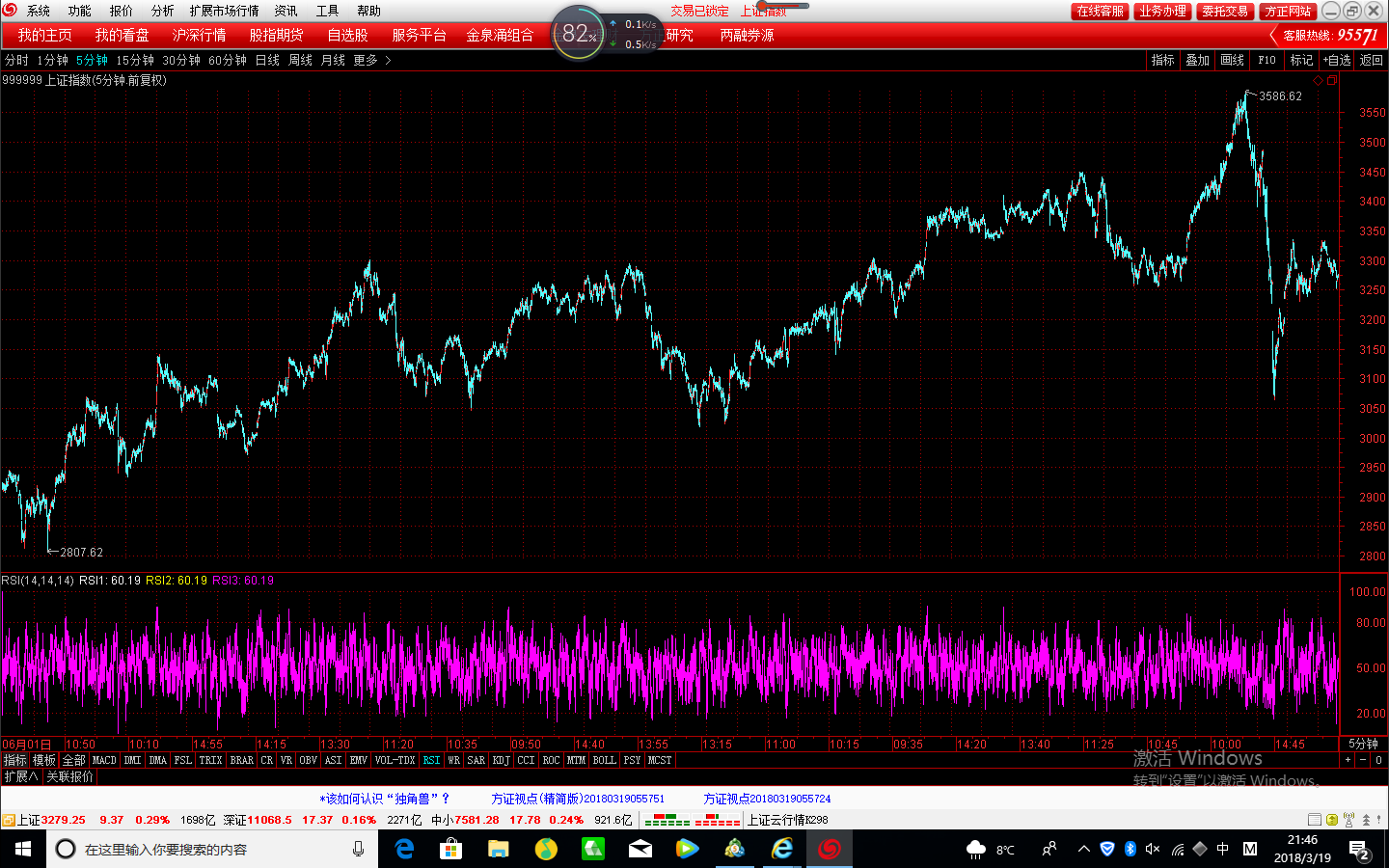Click 标记 mark button
Image resolution: width=1389 pixels, height=868 pixels.
click(1302, 60)
